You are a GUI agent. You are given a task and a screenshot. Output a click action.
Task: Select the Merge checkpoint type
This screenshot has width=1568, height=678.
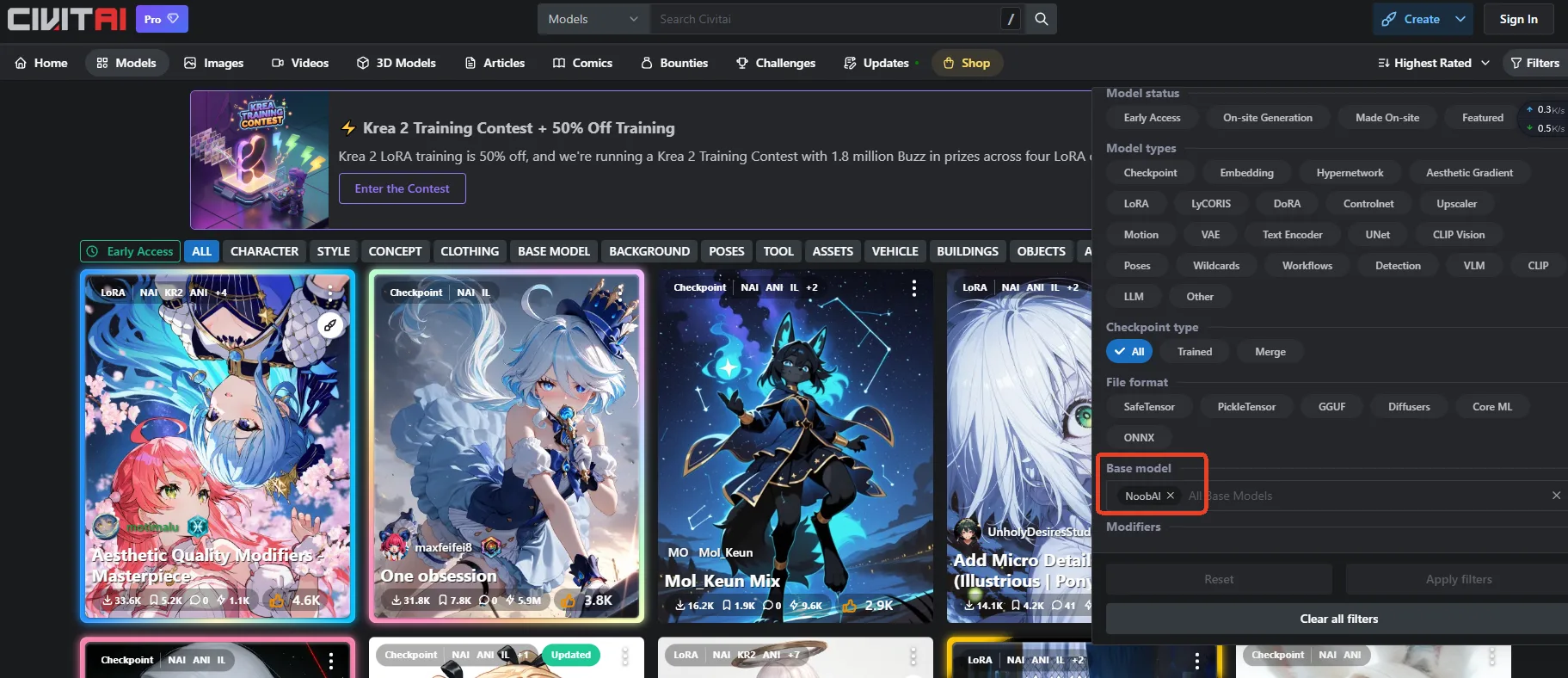click(x=1270, y=352)
